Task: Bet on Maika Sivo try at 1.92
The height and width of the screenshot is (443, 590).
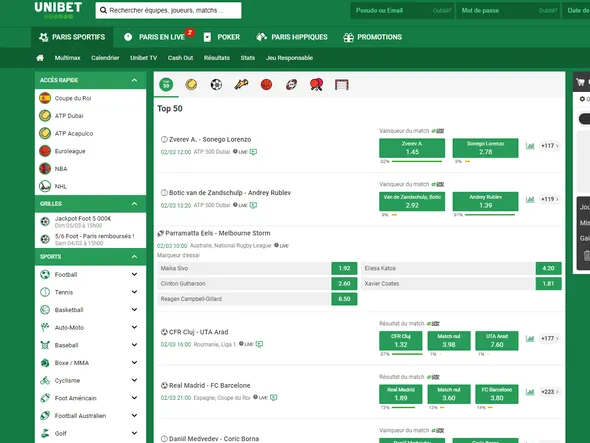Action: (344, 268)
